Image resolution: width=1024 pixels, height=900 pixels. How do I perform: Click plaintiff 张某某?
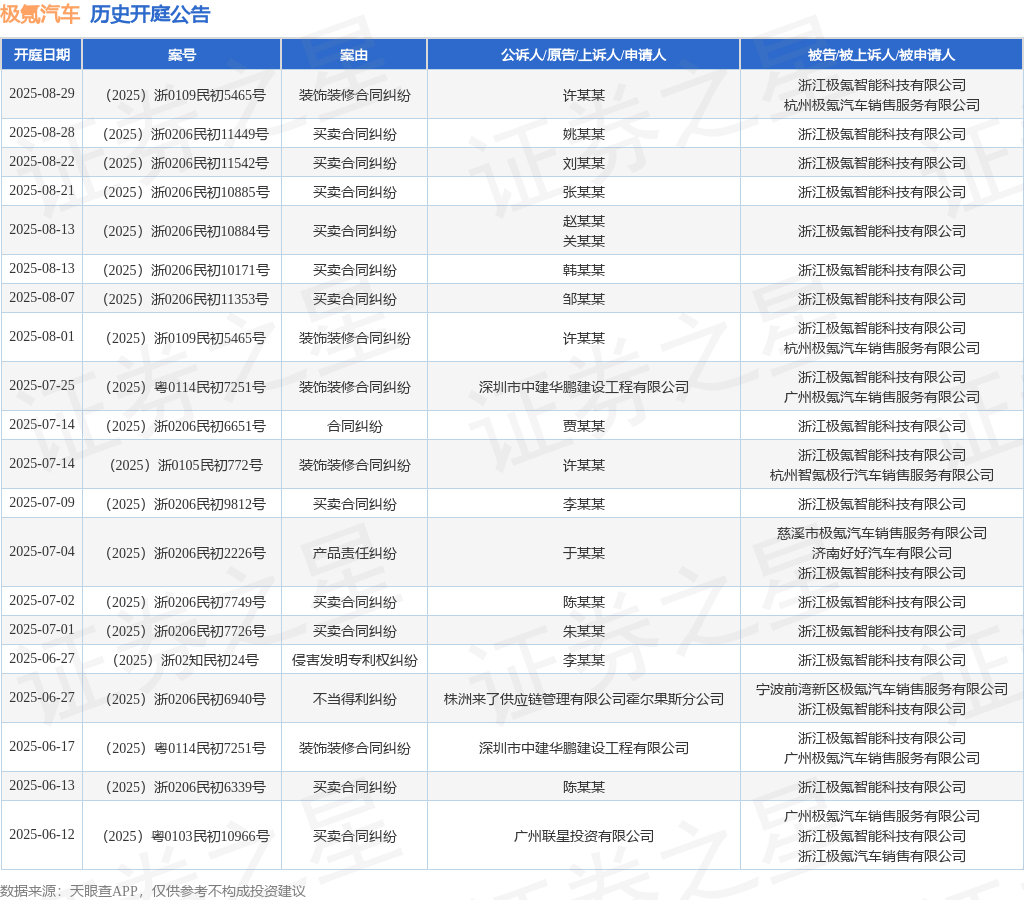pyautogui.click(x=584, y=192)
